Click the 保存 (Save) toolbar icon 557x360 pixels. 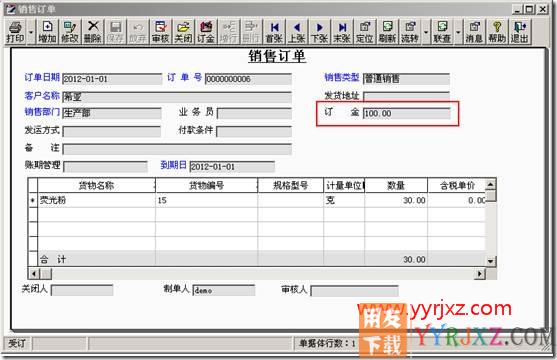(115, 32)
